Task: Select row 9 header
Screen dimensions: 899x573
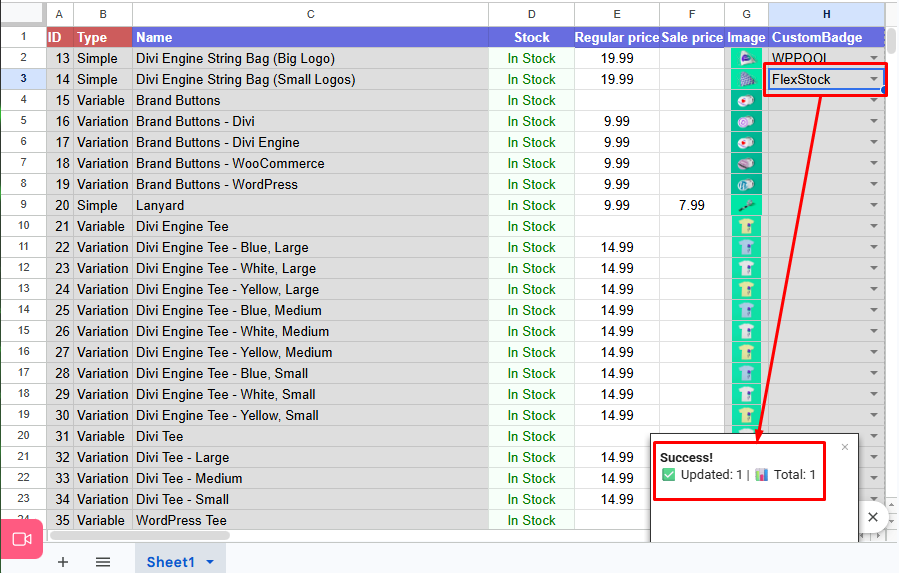Action: 24,205
